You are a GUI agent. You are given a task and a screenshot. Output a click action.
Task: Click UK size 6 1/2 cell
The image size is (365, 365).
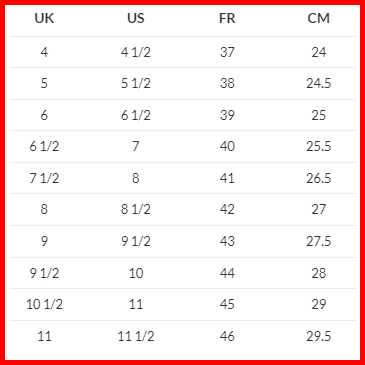(x=44, y=146)
